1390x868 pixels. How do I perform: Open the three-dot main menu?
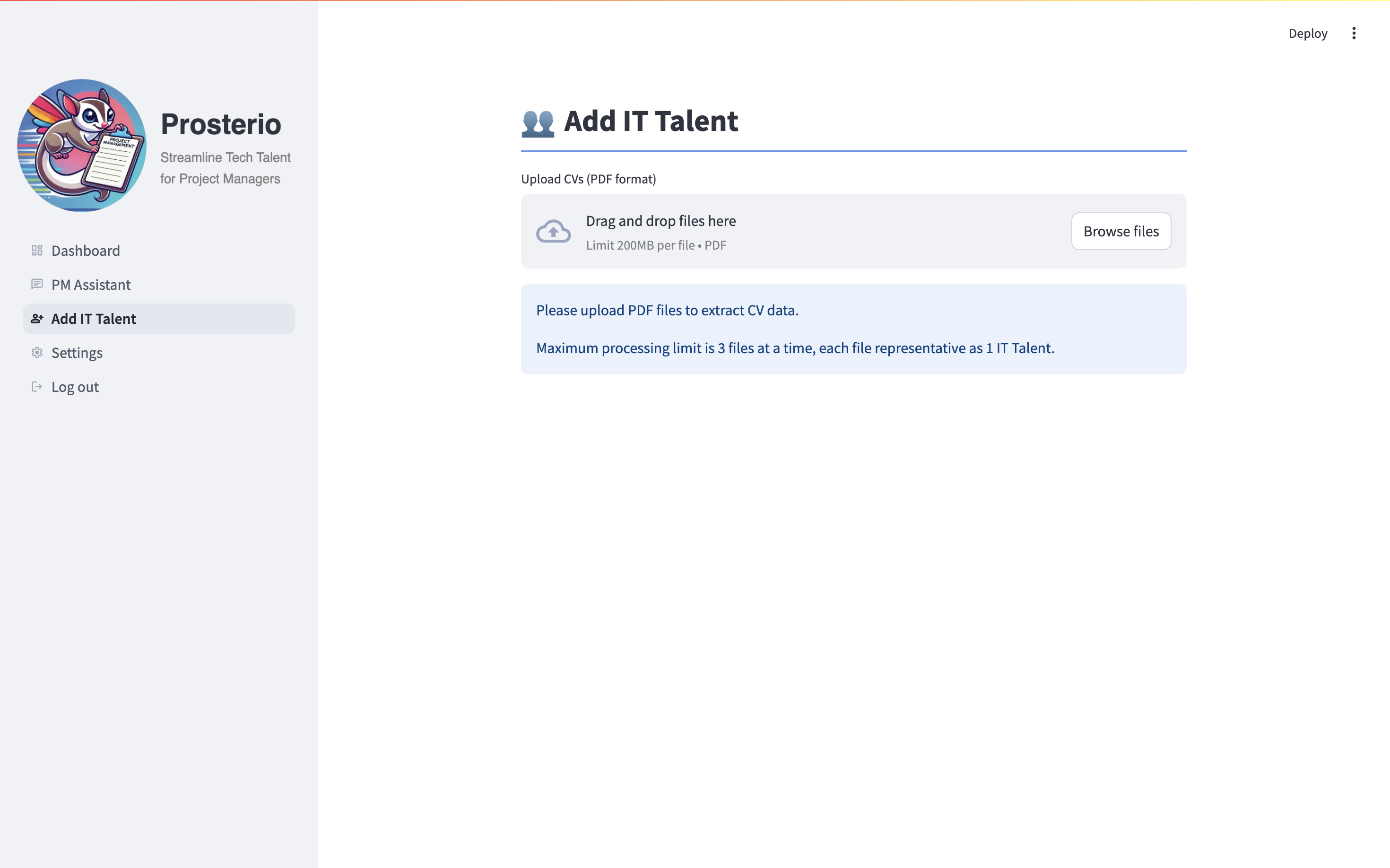pos(1353,33)
